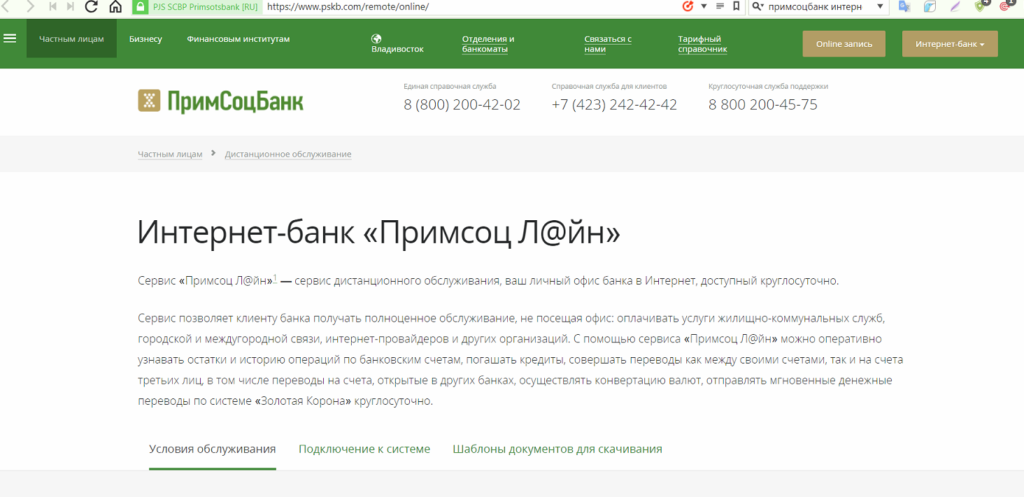Open Шаблоны документов для скачивания tab
Image resolution: width=1024 pixels, height=497 pixels.
(557, 449)
